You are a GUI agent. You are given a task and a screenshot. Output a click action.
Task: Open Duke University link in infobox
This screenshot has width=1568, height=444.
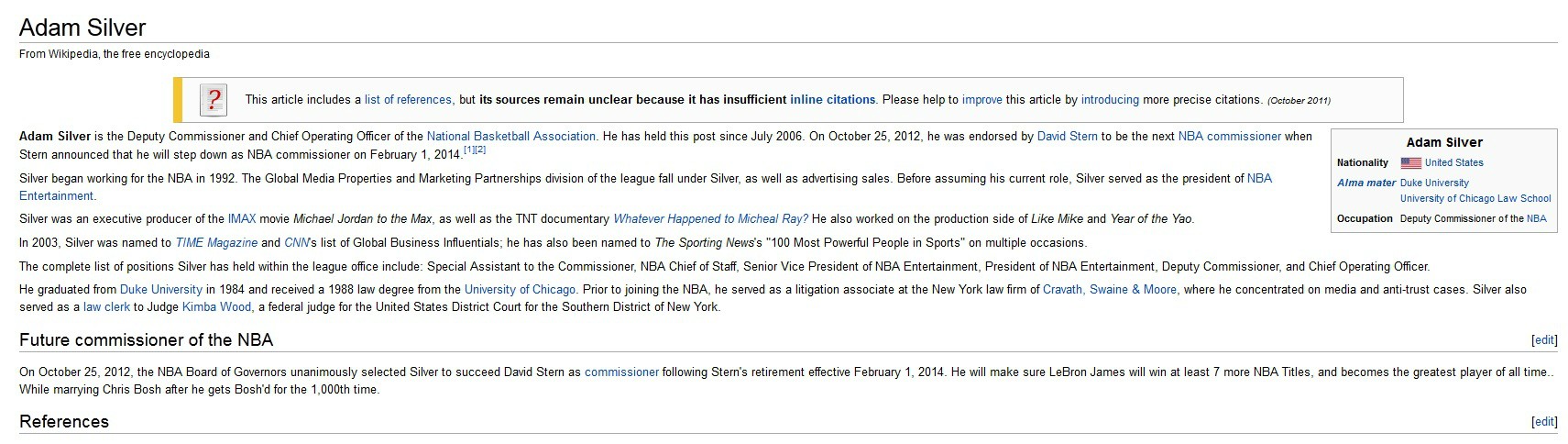pos(1434,183)
